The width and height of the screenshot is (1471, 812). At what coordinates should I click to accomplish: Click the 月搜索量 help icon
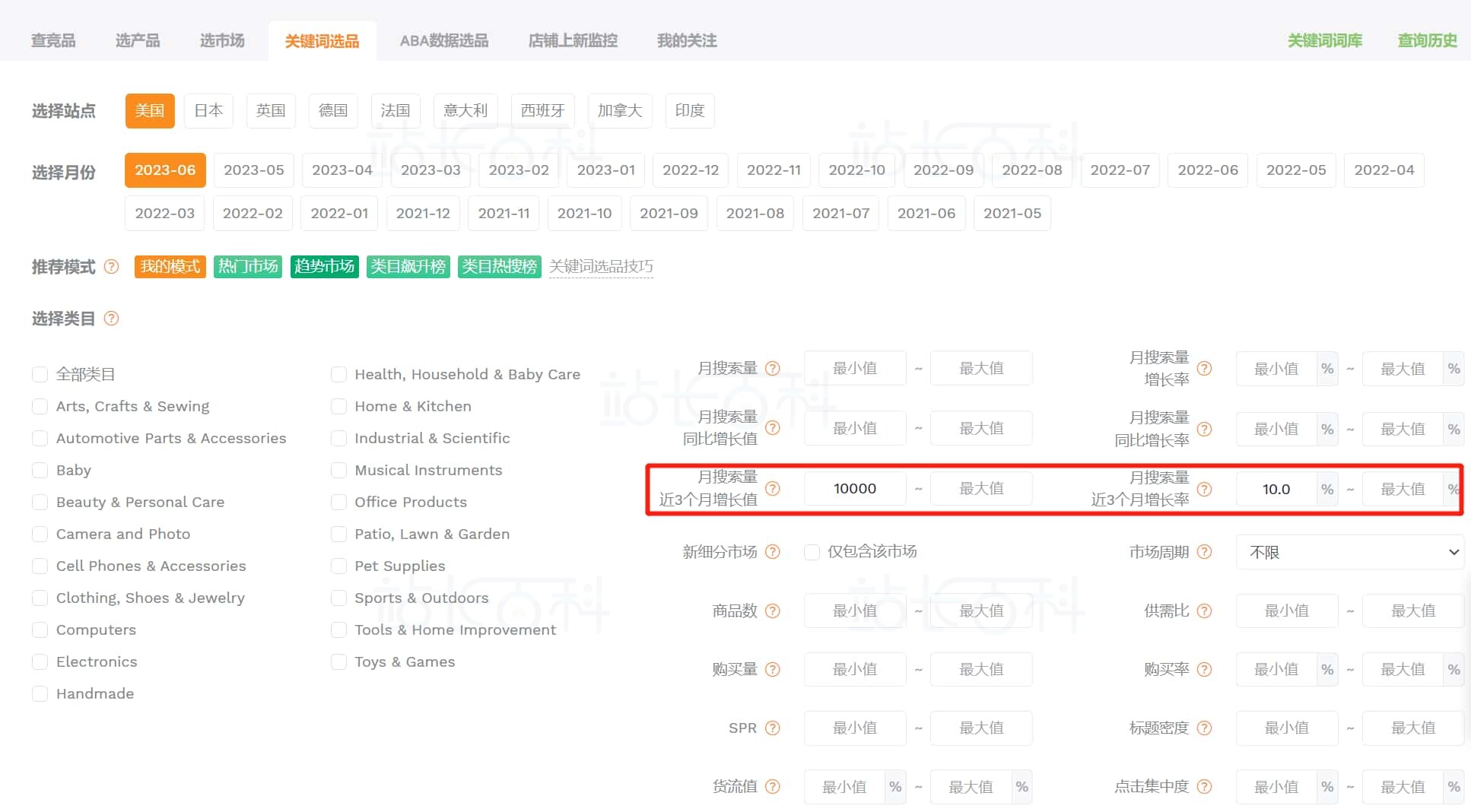pyautogui.click(x=774, y=368)
